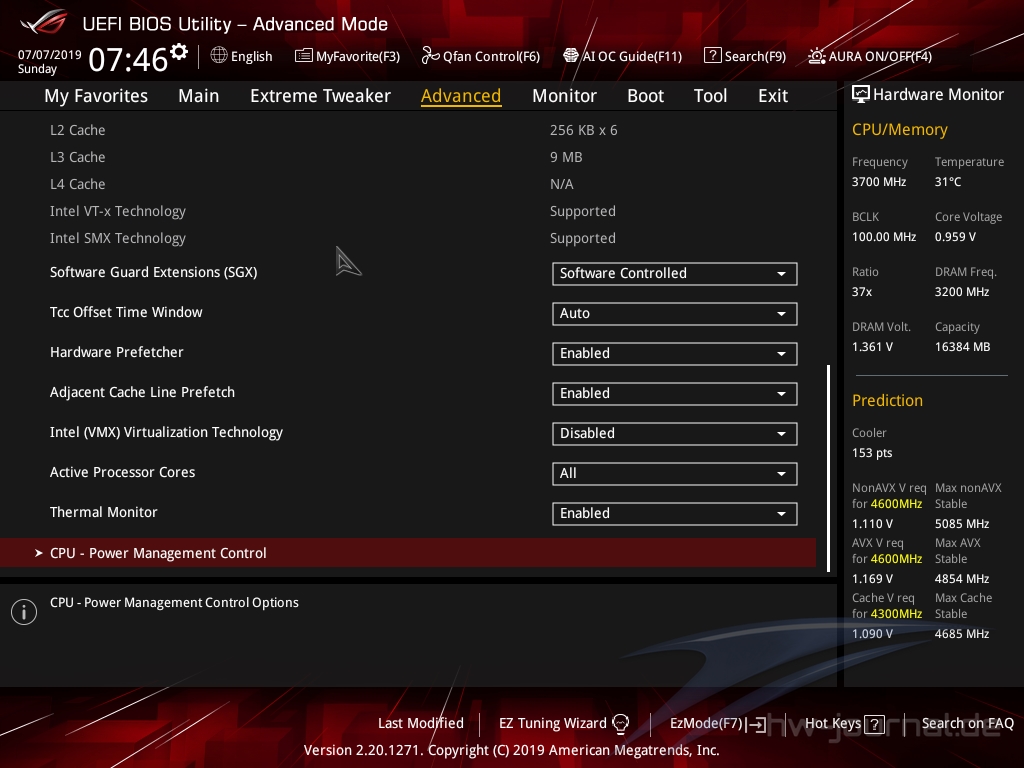Click L3 Cache row label

[x=77, y=157]
